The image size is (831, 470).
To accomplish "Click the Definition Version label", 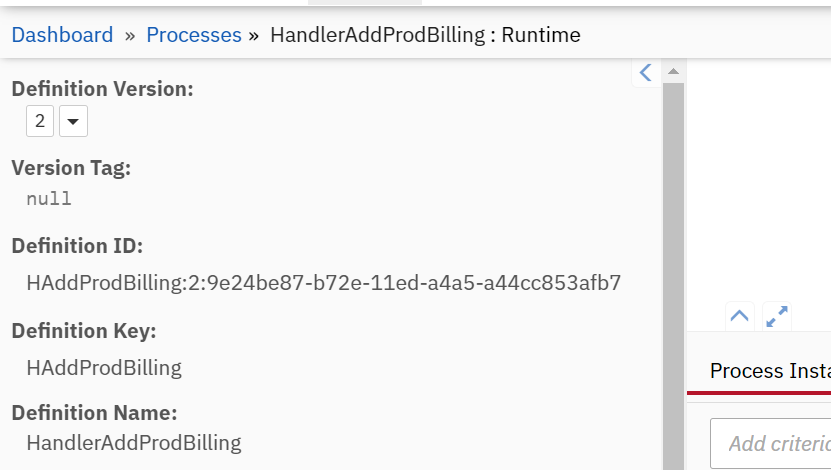I will coord(102,89).
